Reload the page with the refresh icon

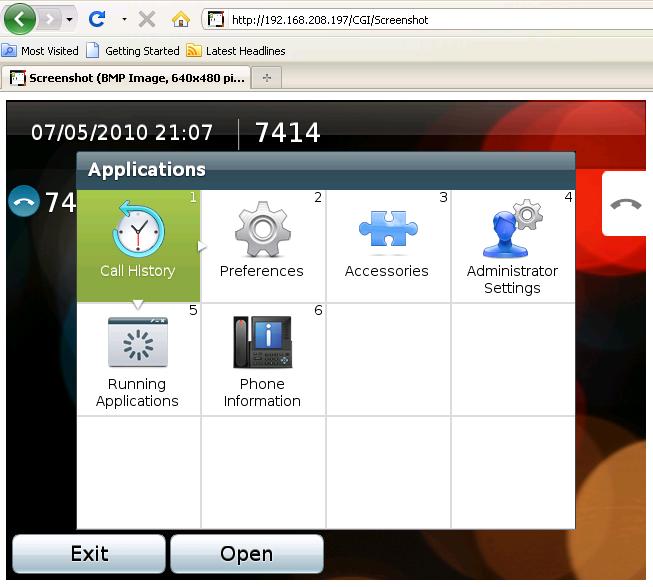[x=97, y=19]
